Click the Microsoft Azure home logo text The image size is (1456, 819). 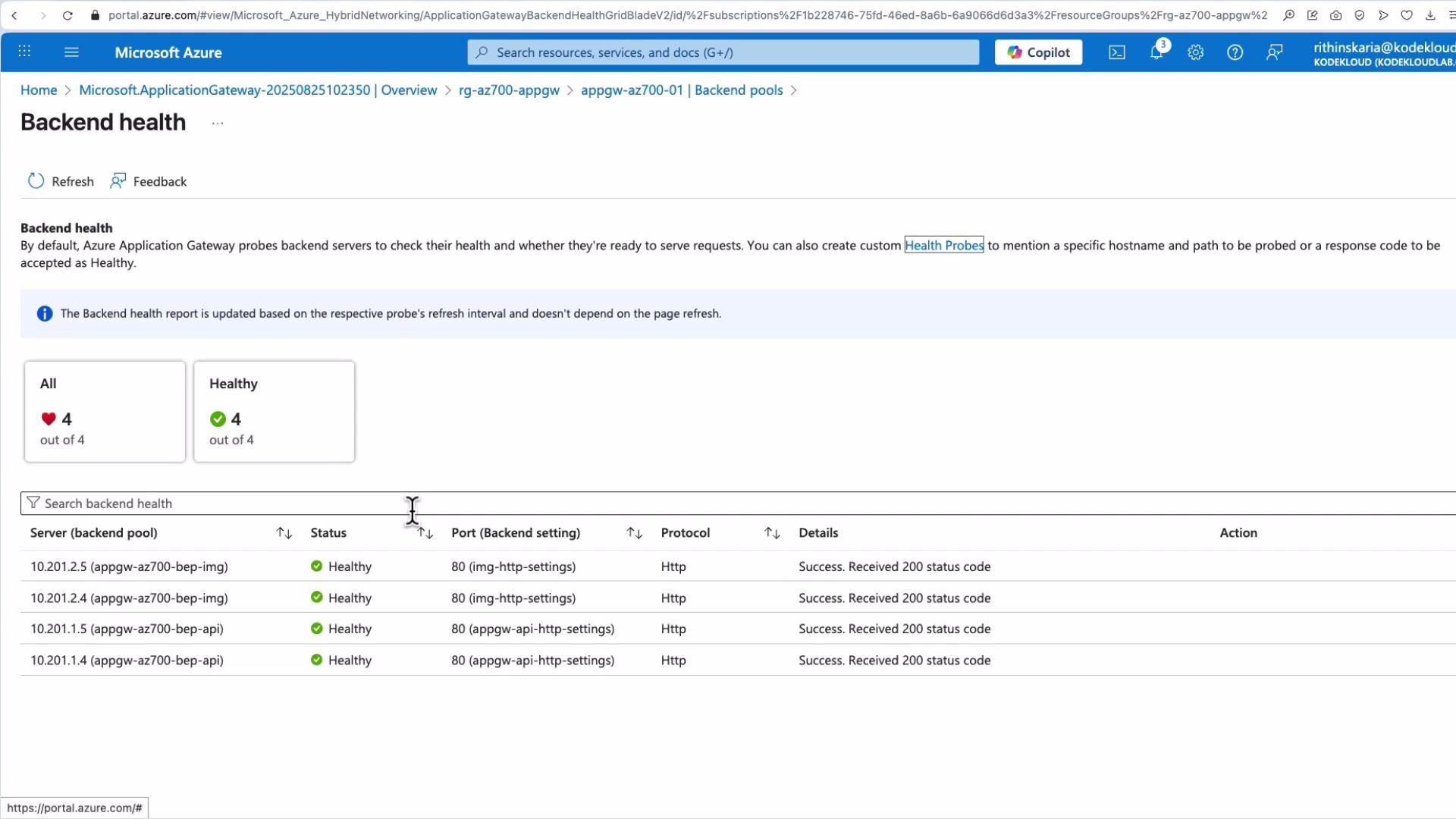click(168, 52)
